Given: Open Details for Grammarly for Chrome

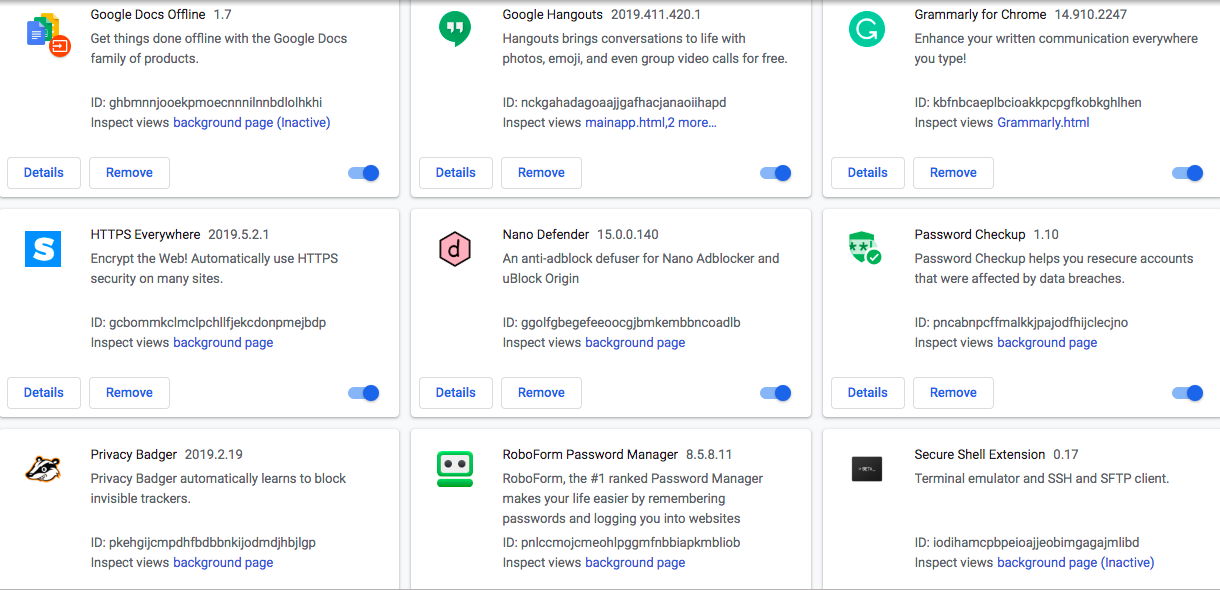Looking at the screenshot, I should [x=868, y=173].
